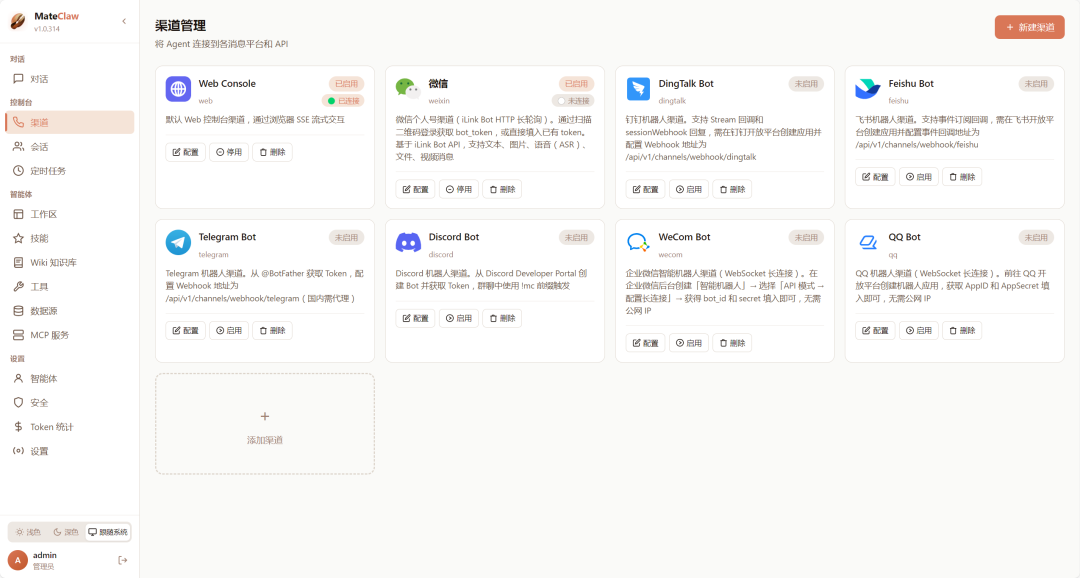This screenshot has height=578, width=1080.
Task: Collapse the sidebar with the chevron
Action: point(124,20)
